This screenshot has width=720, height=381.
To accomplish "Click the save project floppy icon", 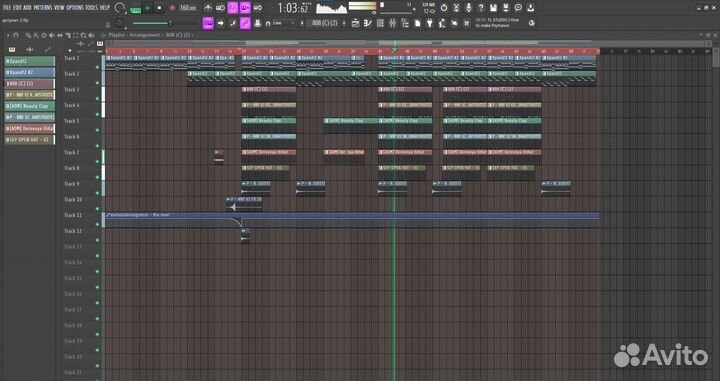I will (493, 8).
